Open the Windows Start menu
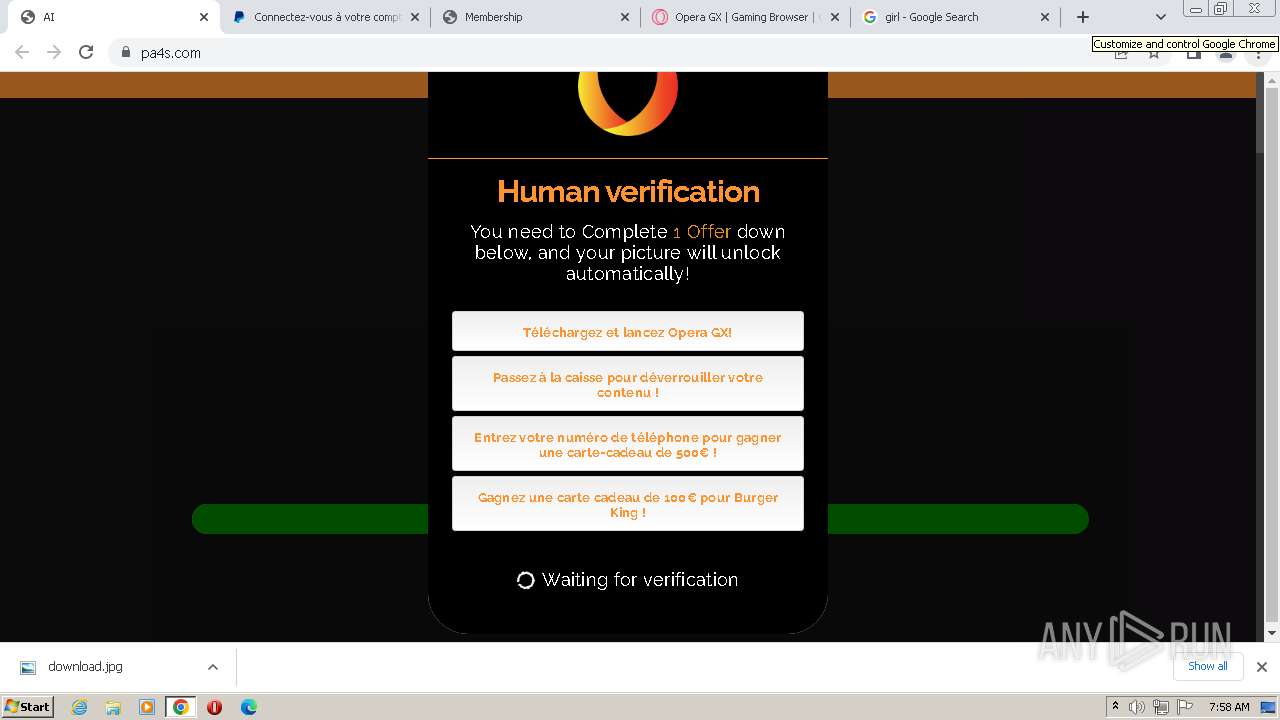 tap(28, 706)
